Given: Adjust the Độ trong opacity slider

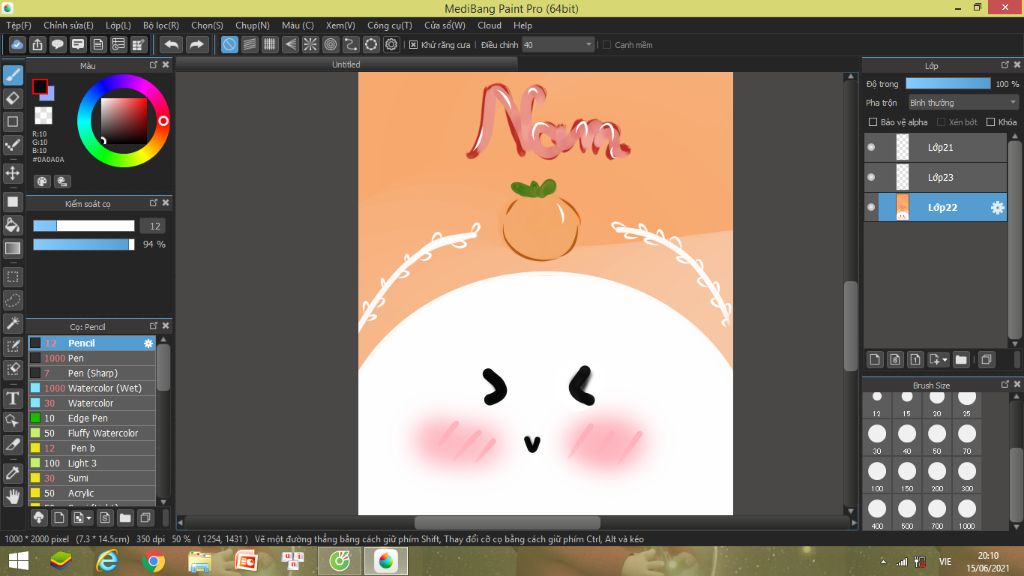Looking at the screenshot, I should click(948, 84).
